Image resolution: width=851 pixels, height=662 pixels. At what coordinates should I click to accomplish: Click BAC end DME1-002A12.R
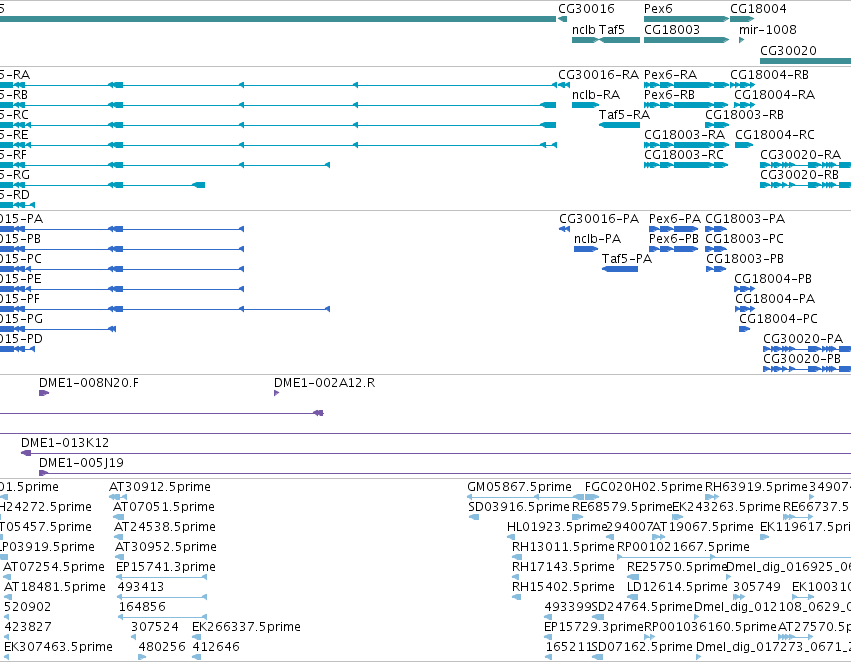coord(324,383)
